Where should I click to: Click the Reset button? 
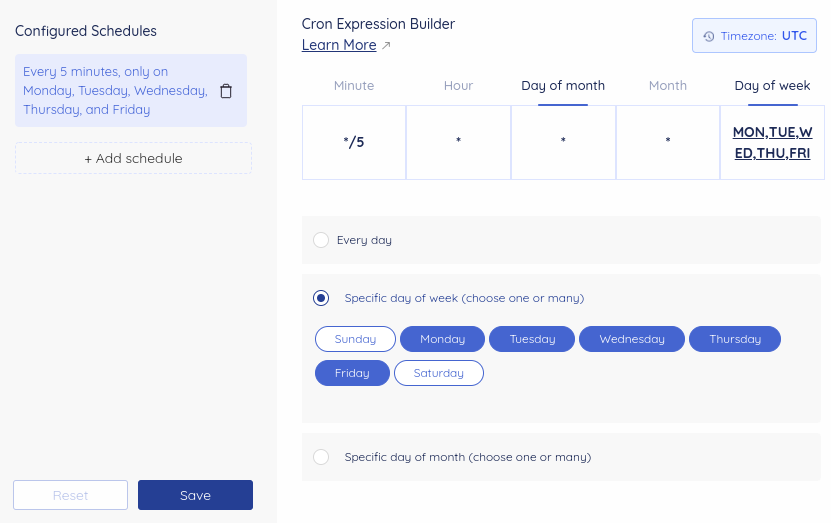[x=70, y=495]
